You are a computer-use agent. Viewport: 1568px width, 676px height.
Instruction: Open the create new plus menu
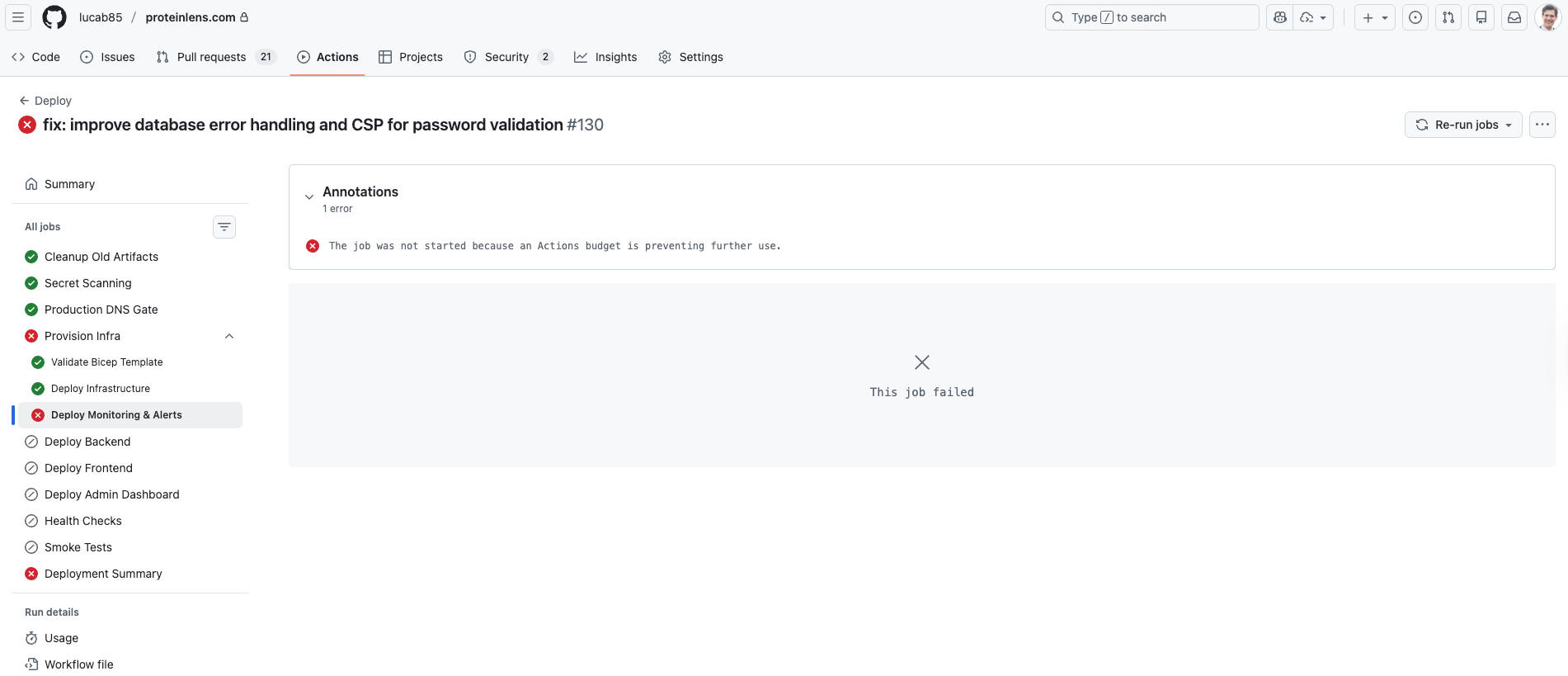coord(1374,17)
